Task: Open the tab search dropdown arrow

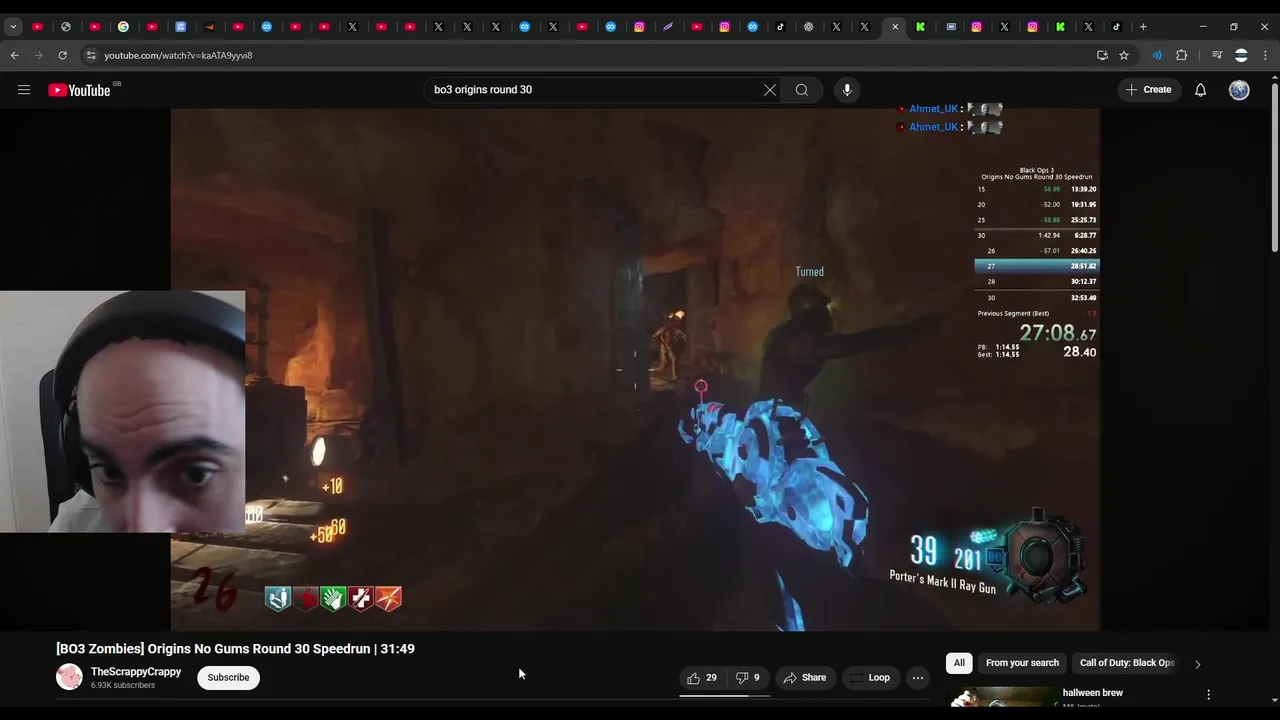Action: 13,27
